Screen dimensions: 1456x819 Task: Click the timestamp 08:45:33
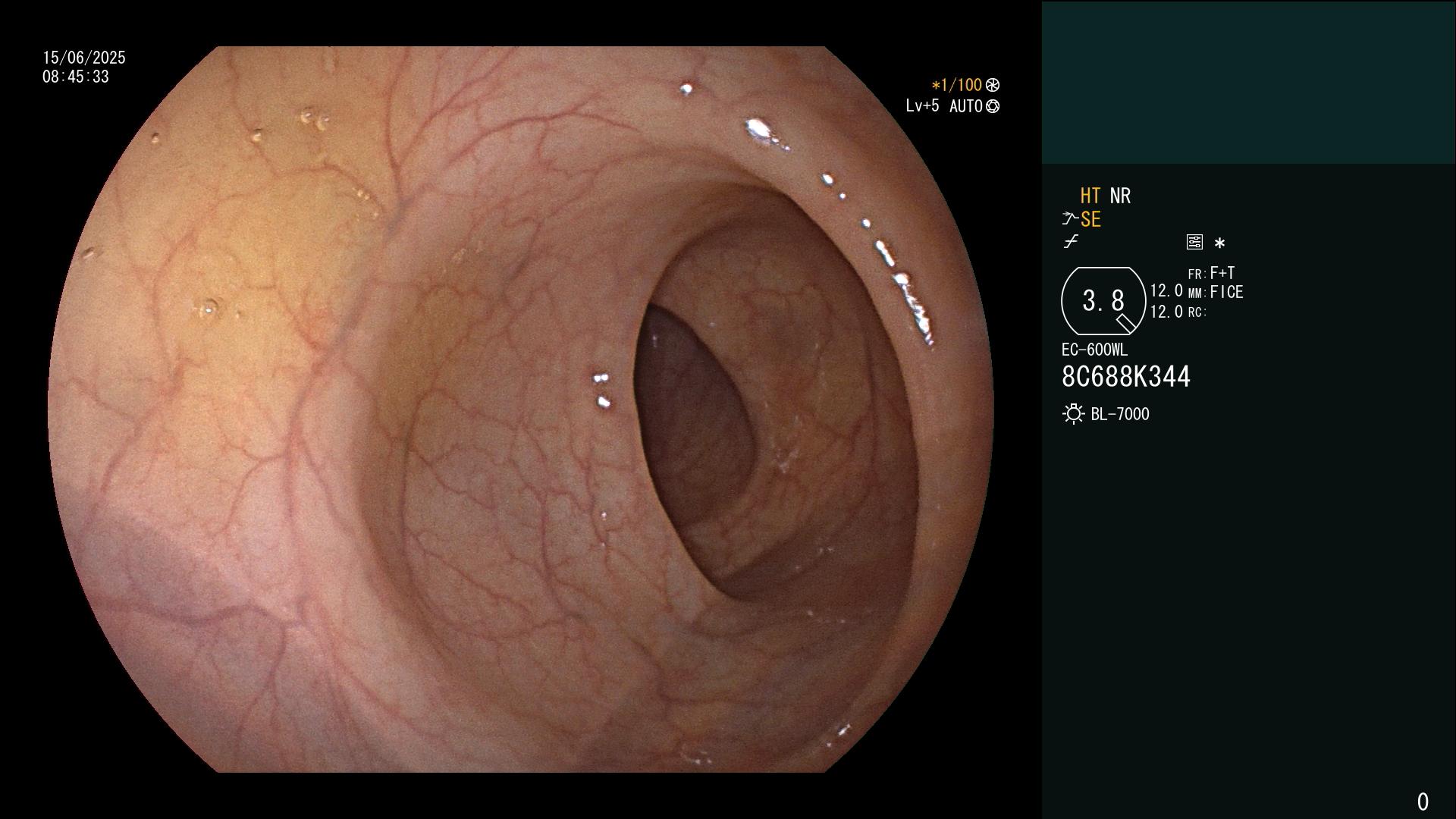[x=76, y=77]
